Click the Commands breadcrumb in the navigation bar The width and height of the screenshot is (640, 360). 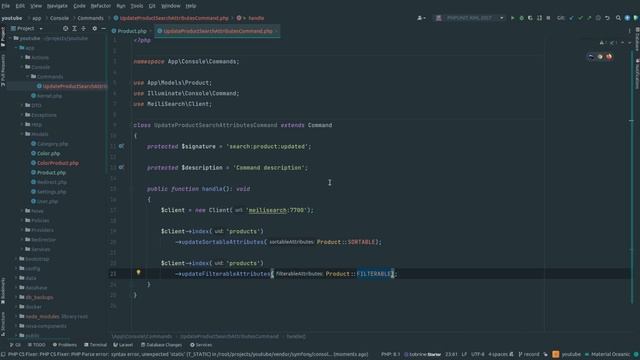point(91,18)
